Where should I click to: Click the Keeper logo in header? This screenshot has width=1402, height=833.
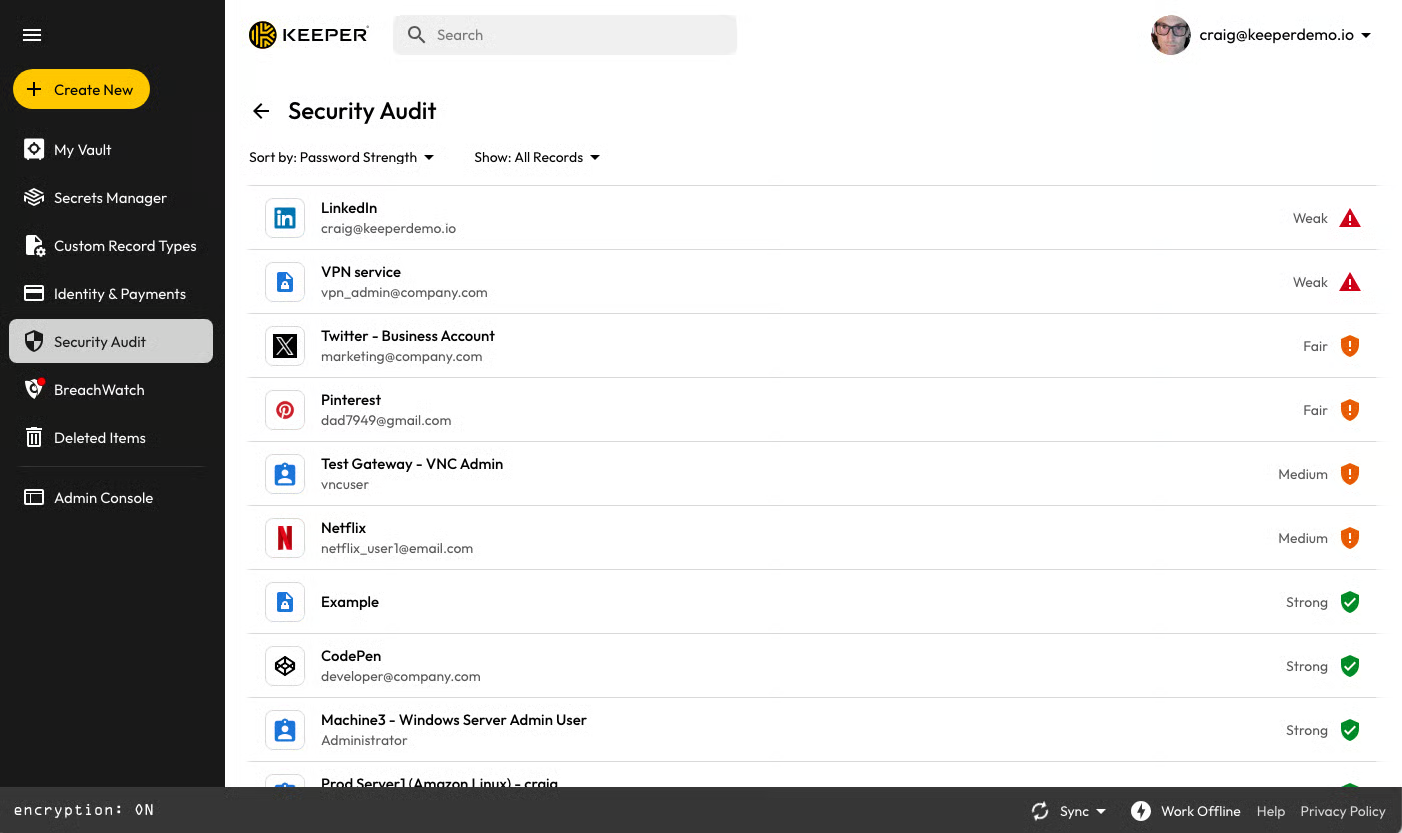coord(309,35)
